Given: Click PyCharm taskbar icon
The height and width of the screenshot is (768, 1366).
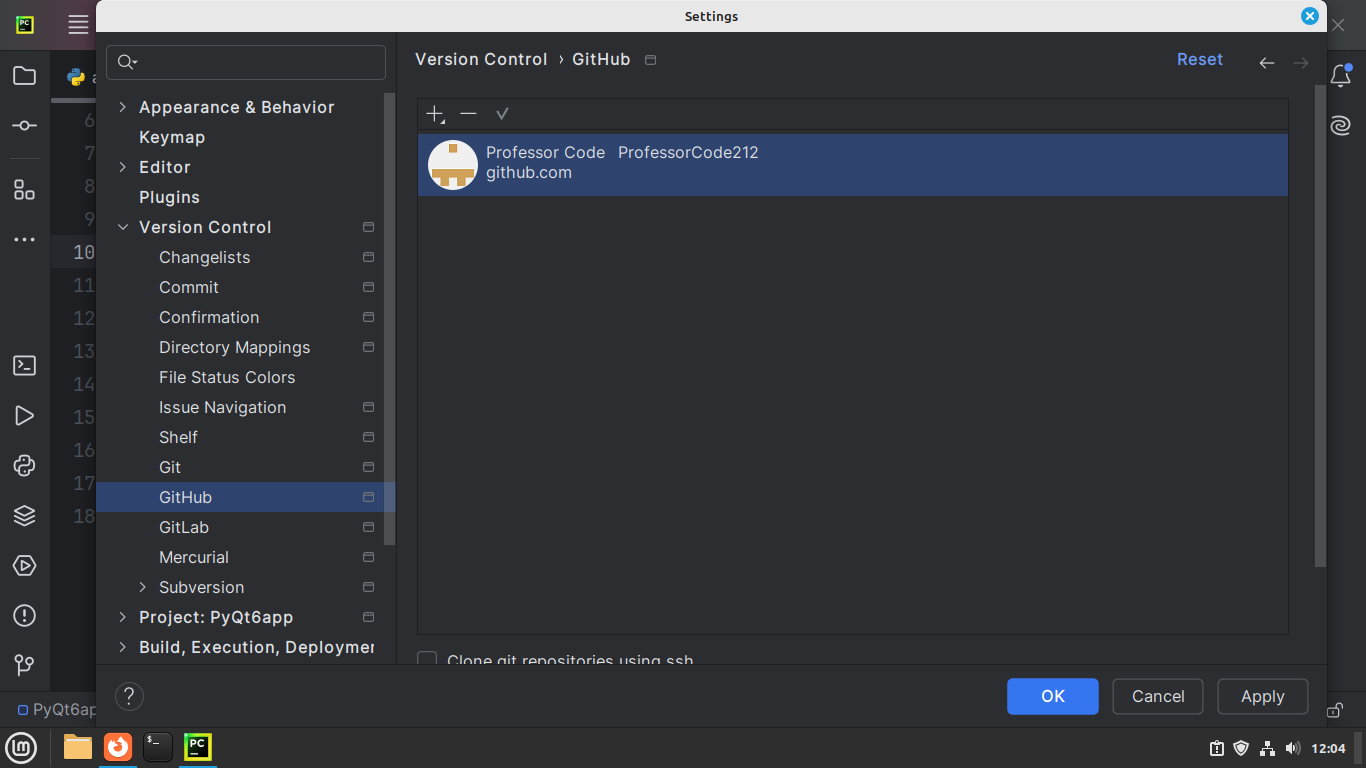Looking at the screenshot, I should coord(197,747).
